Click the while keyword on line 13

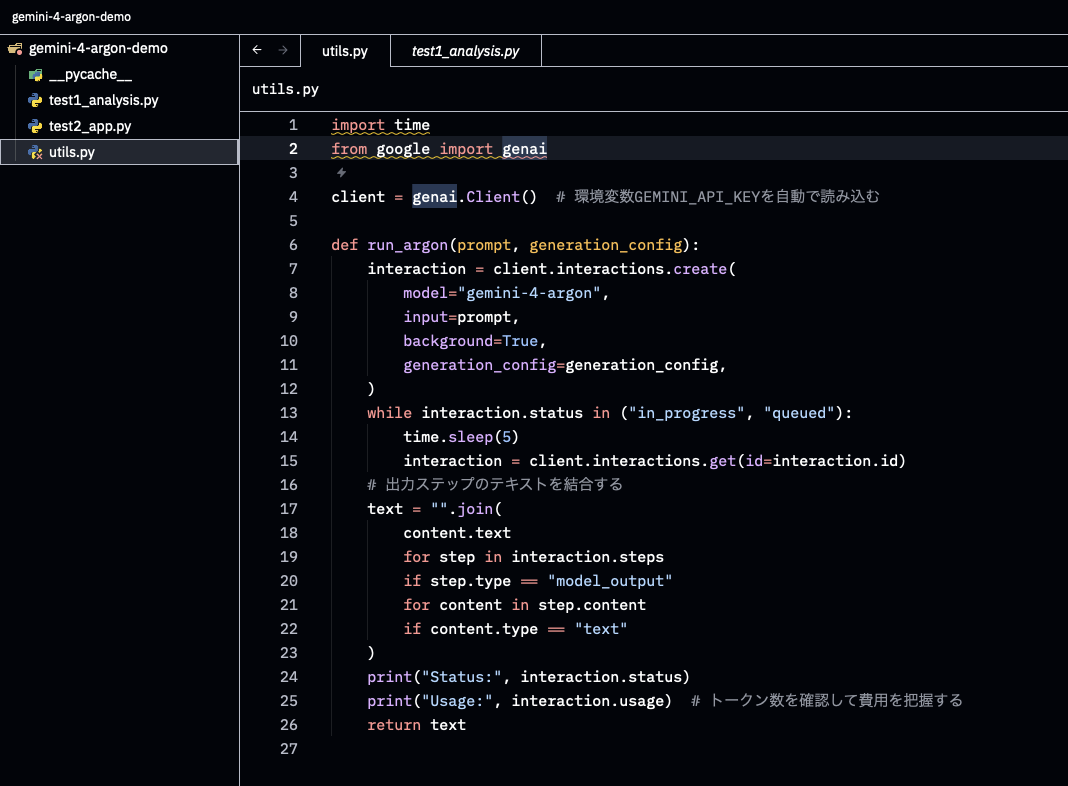[390, 413]
